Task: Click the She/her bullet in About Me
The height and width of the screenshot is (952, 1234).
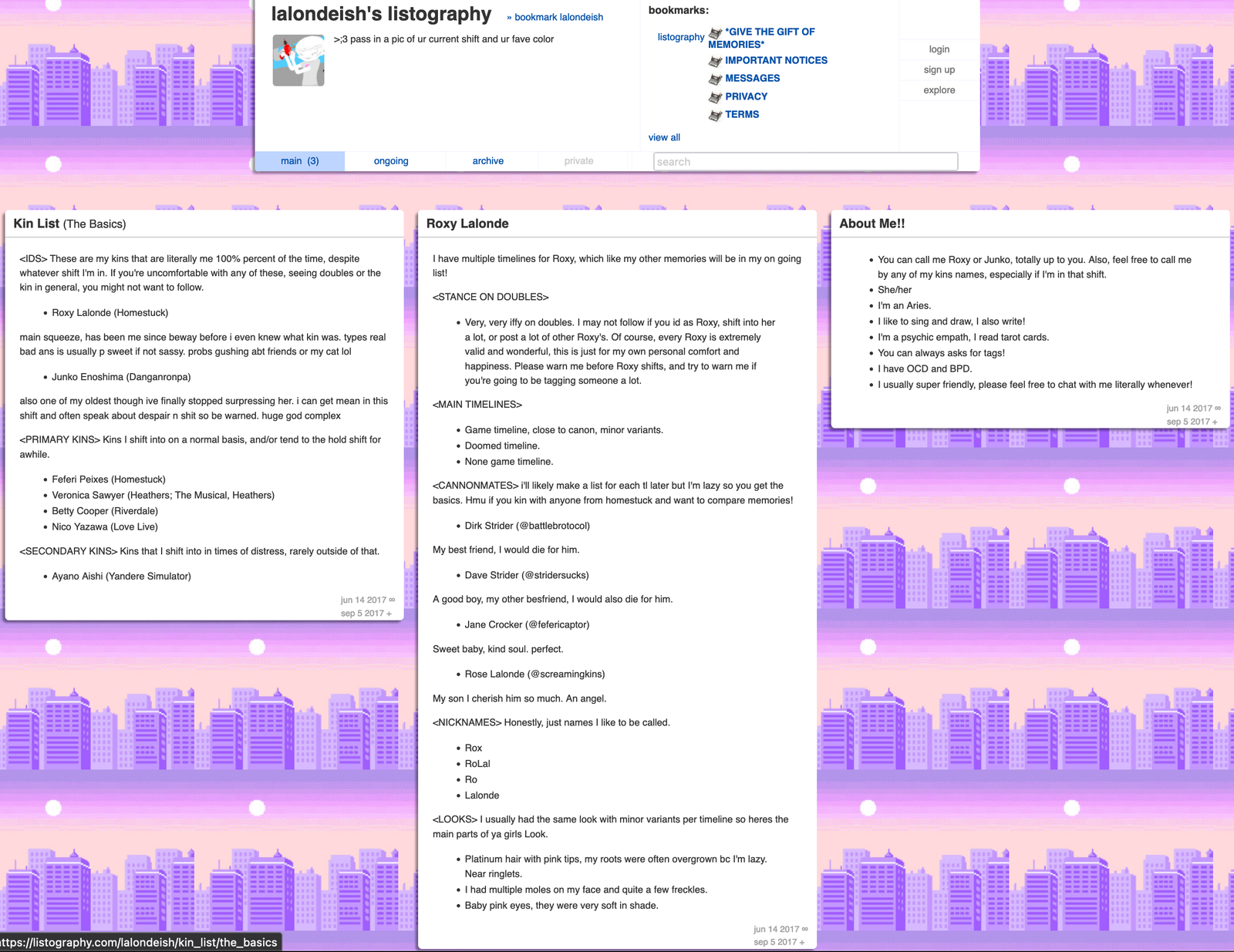Action: coord(895,290)
